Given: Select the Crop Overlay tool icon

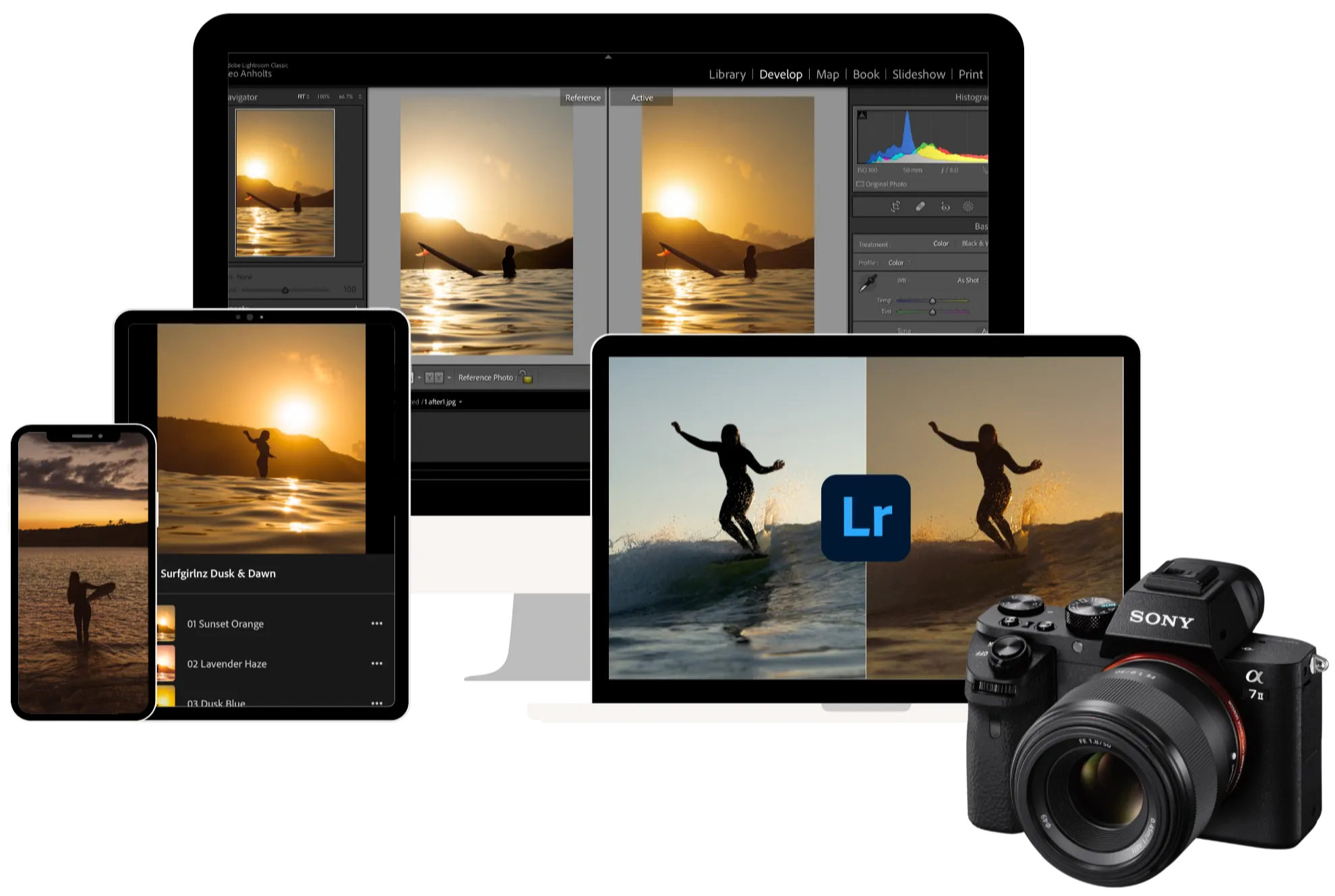Looking at the screenshot, I should pos(895,207).
